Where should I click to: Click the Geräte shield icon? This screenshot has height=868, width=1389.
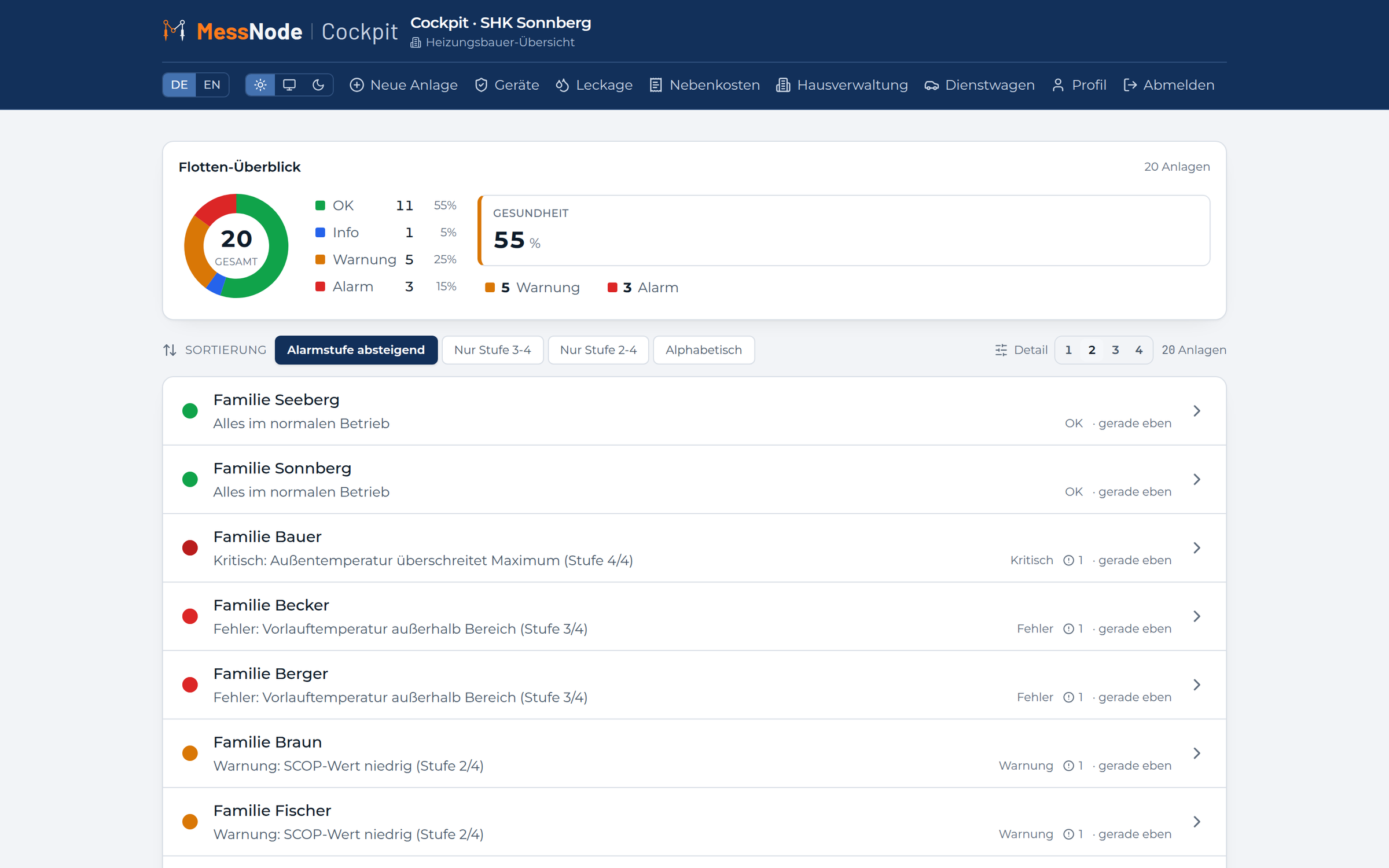pyautogui.click(x=481, y=85)
